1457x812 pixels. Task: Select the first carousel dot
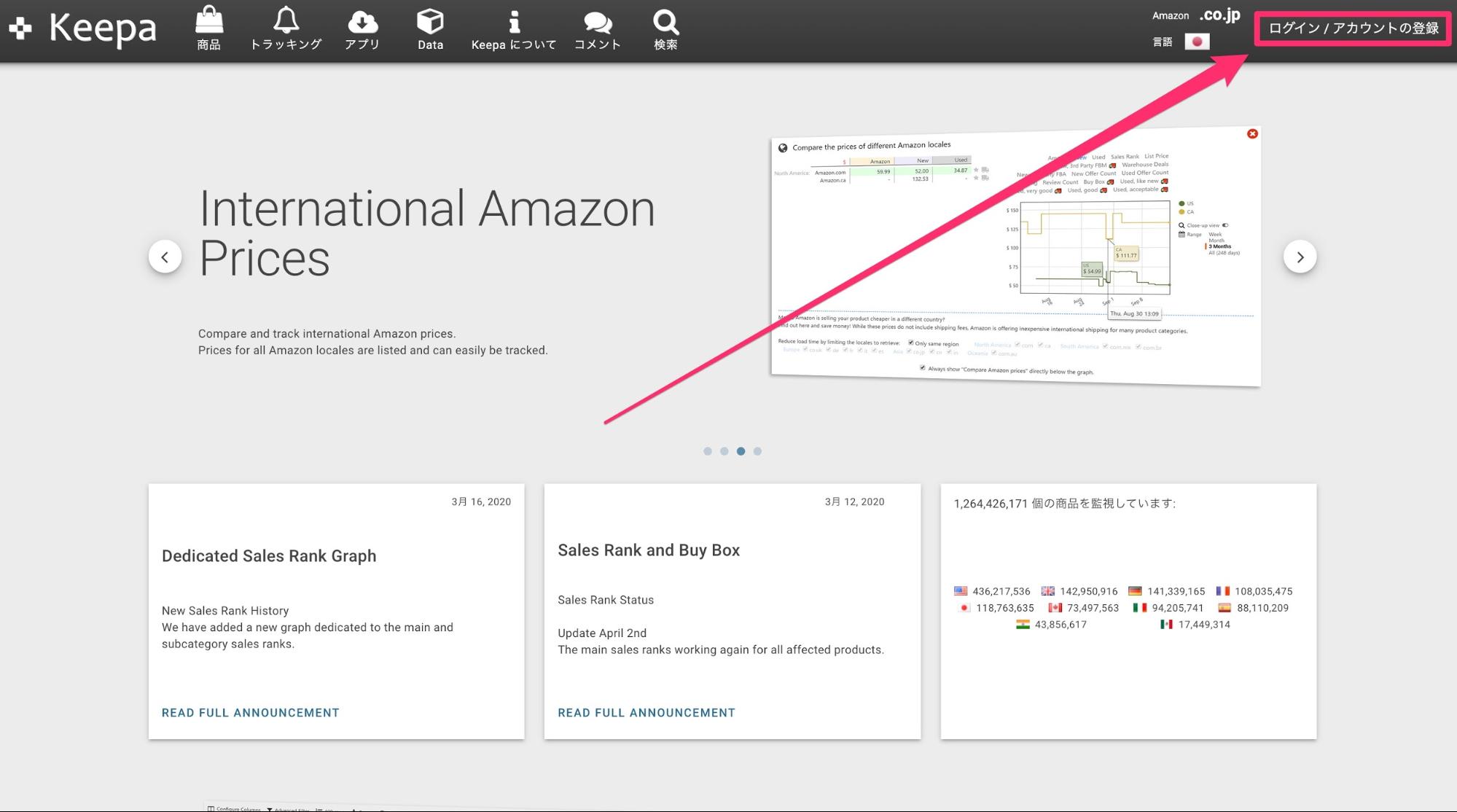[707, 451]
